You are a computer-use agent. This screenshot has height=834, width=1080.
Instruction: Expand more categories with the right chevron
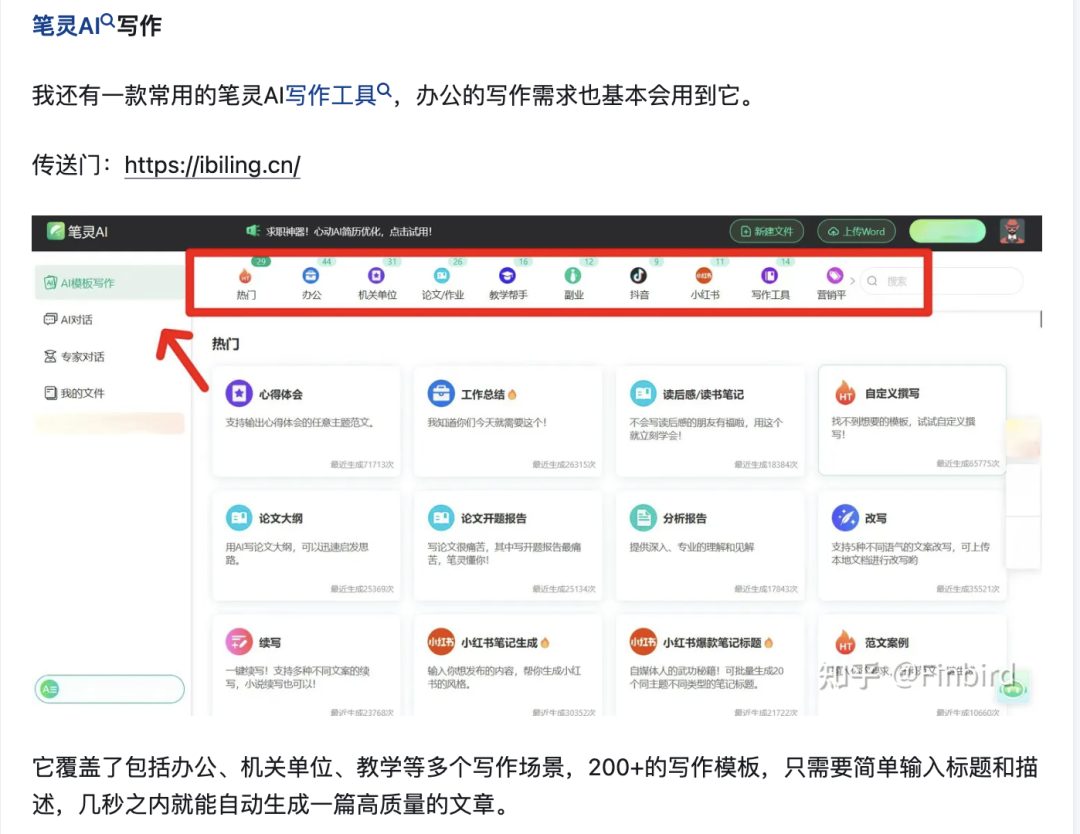[853, 281]
